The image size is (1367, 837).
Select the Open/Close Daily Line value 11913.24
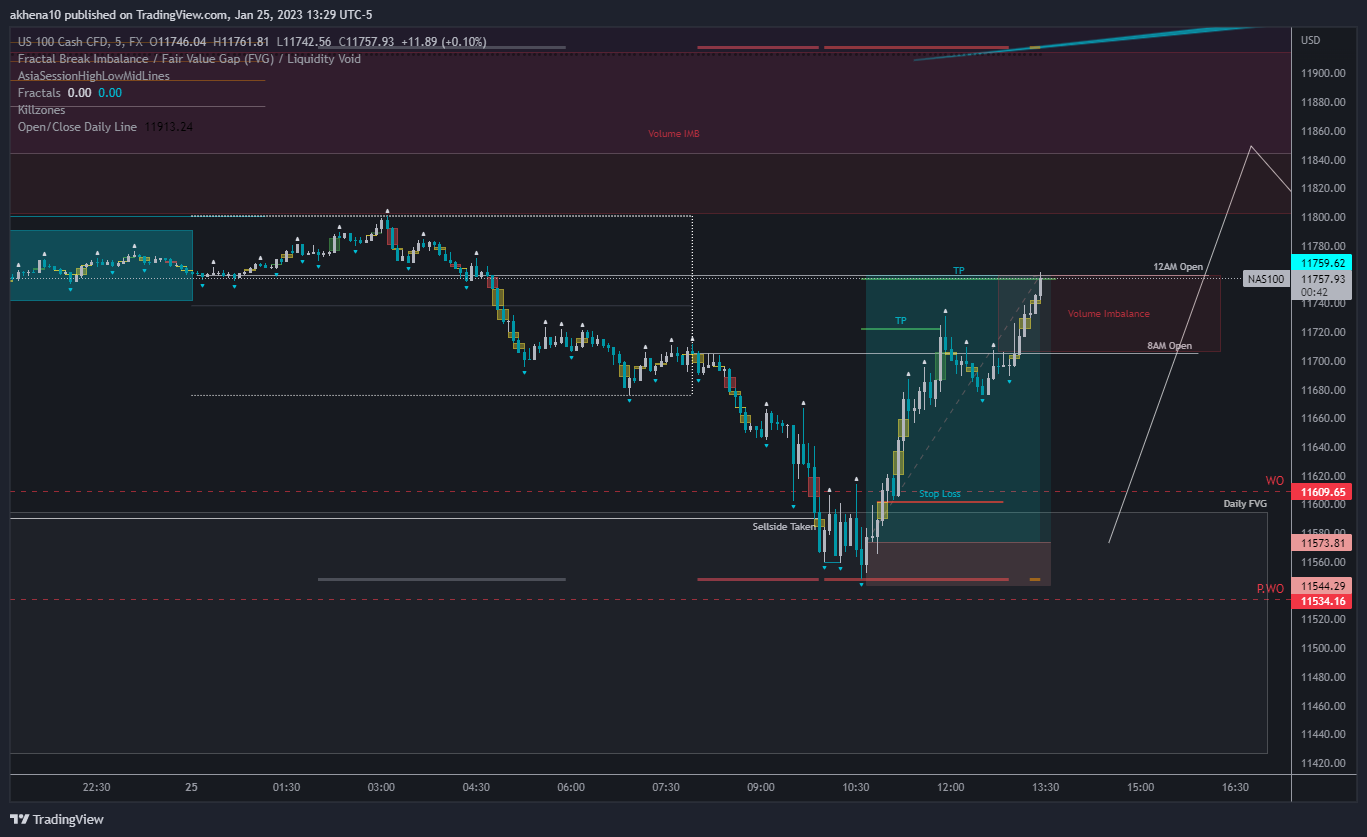(168, 127)
